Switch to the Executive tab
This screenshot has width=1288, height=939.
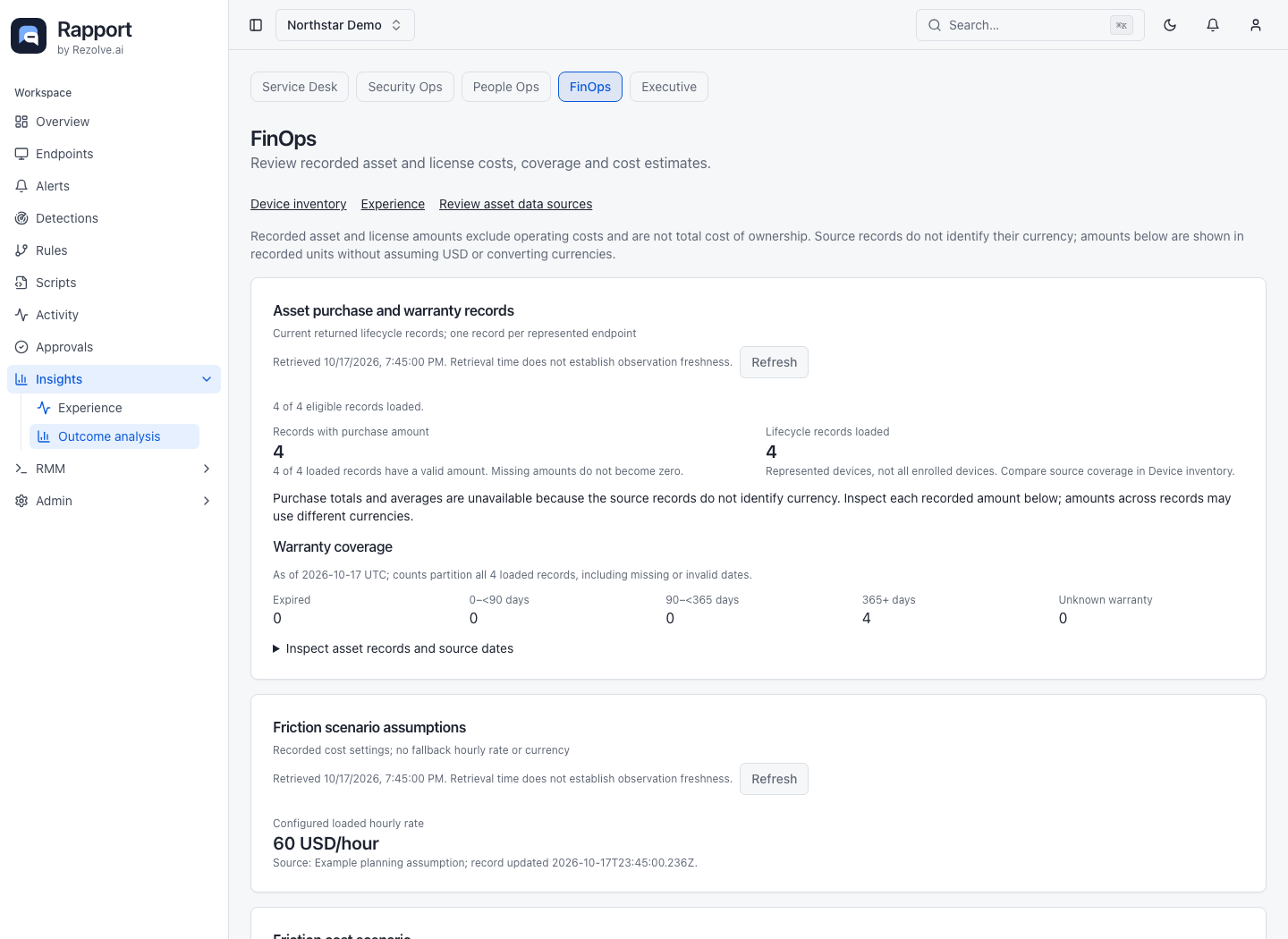[x=669, y=87]
